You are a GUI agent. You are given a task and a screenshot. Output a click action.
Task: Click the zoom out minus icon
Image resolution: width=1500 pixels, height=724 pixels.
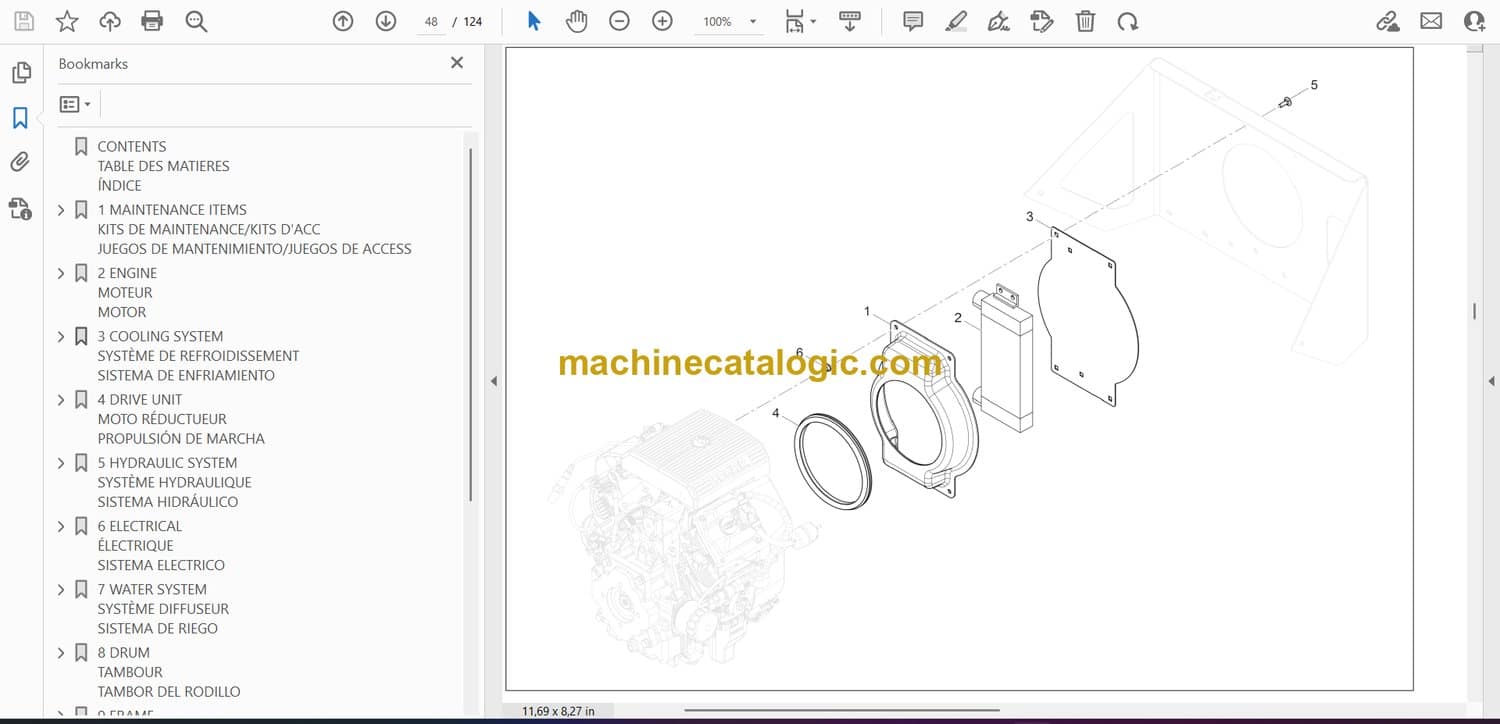tap(619, 21)
